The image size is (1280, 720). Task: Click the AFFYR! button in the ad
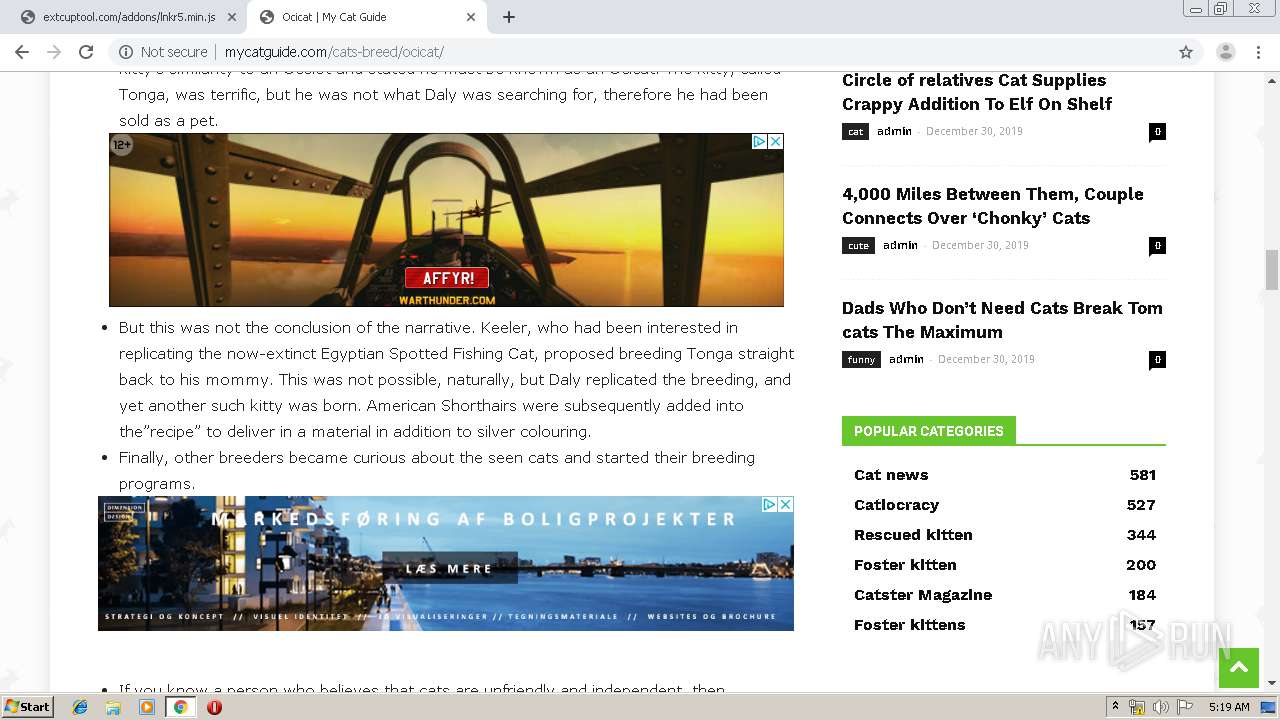[x=446, y=278]
